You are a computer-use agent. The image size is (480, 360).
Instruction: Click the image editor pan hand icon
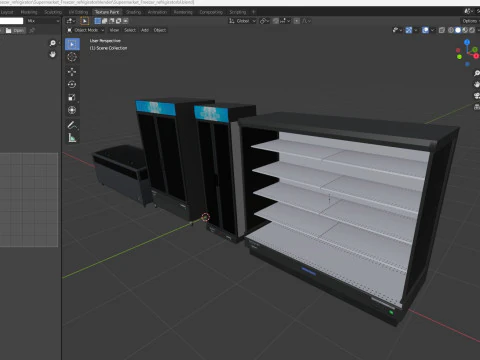point(53,54)
